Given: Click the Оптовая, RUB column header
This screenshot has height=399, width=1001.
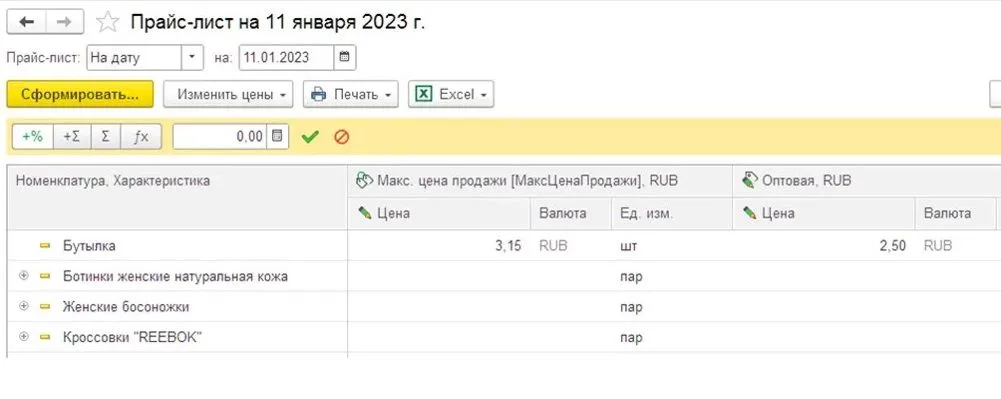Looking at the screenshot, I should tap(866, 181).
